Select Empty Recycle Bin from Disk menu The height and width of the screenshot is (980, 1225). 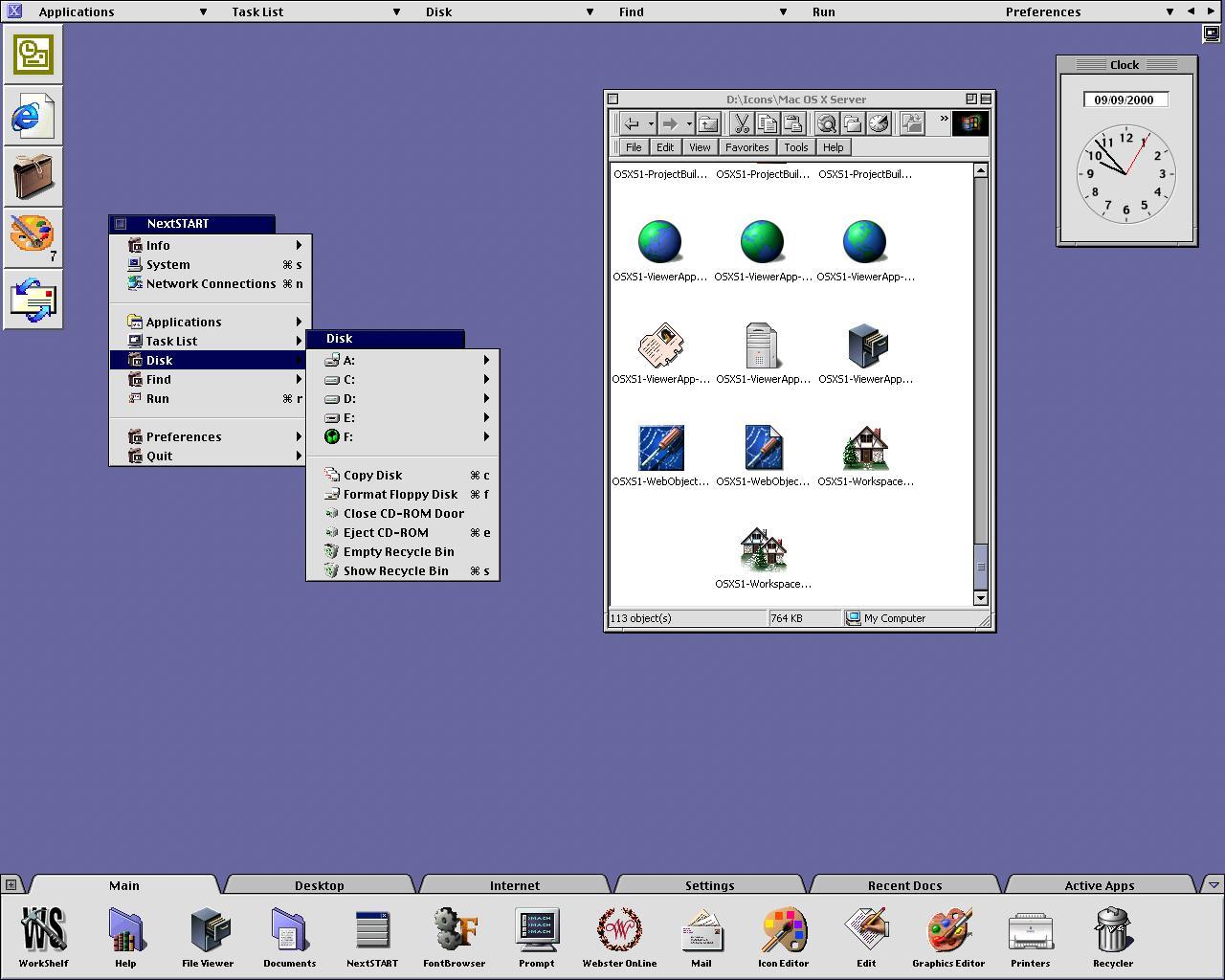coord(398,552)
